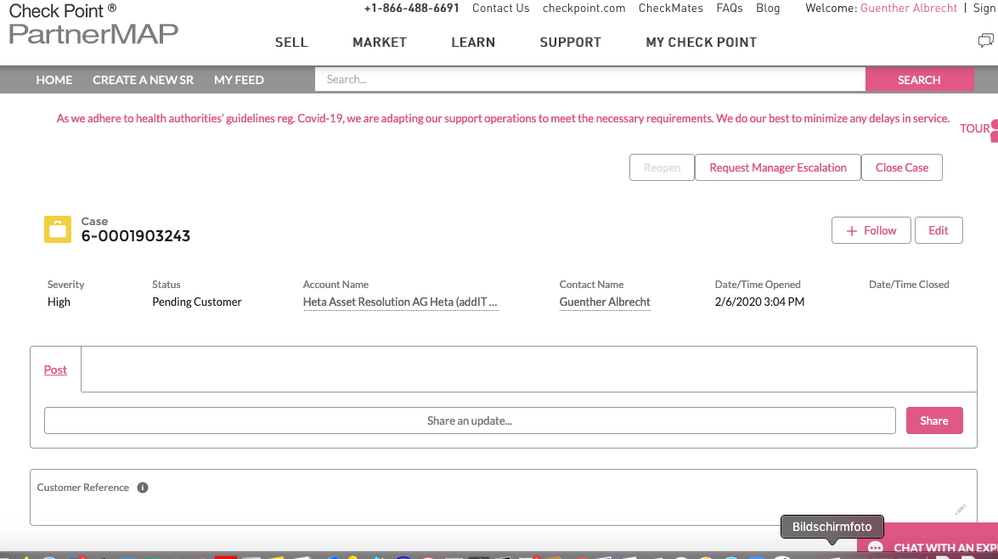Click the Reopen button
998x559 pixels.
[662, 167]
